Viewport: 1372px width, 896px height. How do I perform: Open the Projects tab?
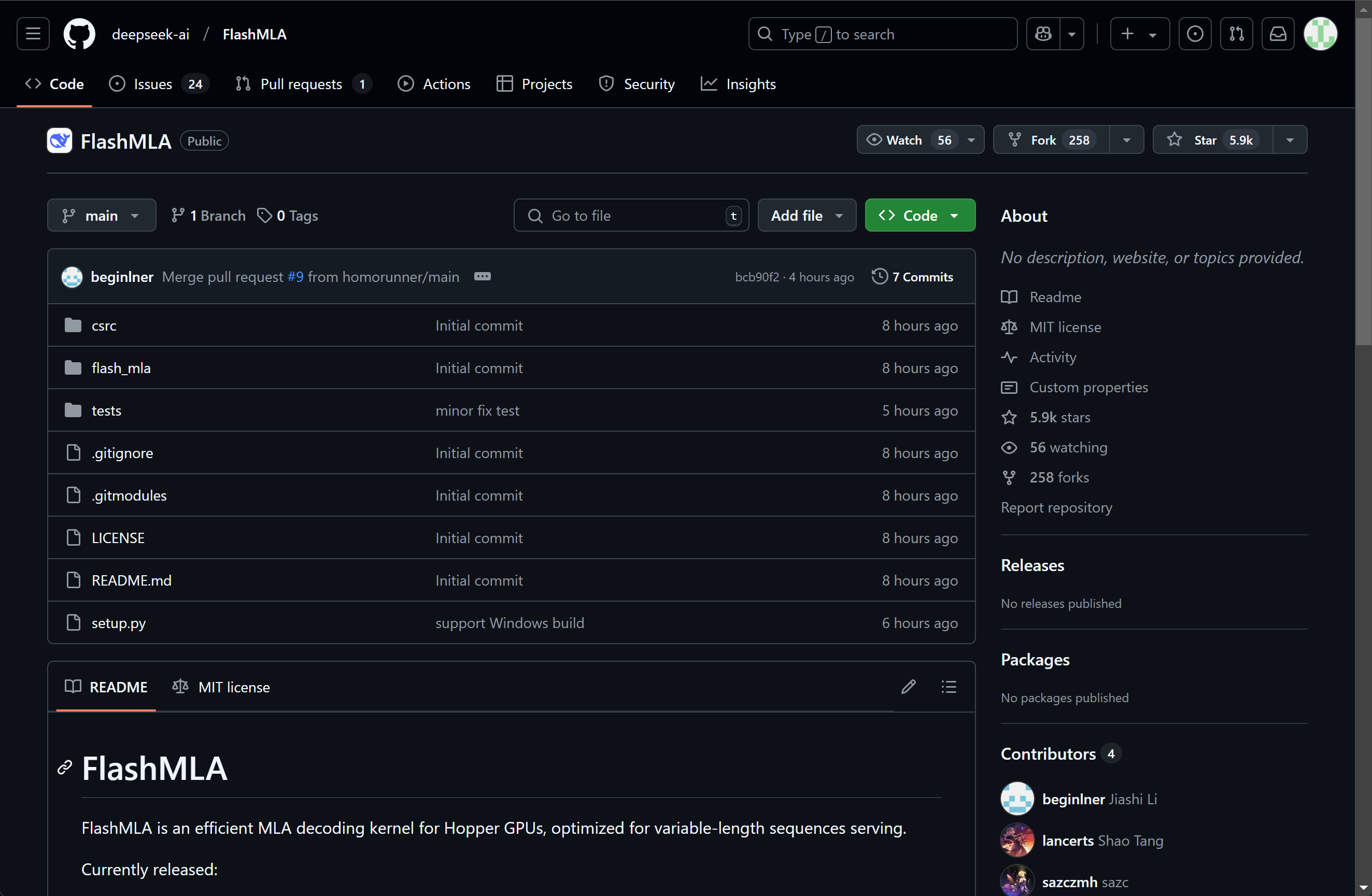534,84
